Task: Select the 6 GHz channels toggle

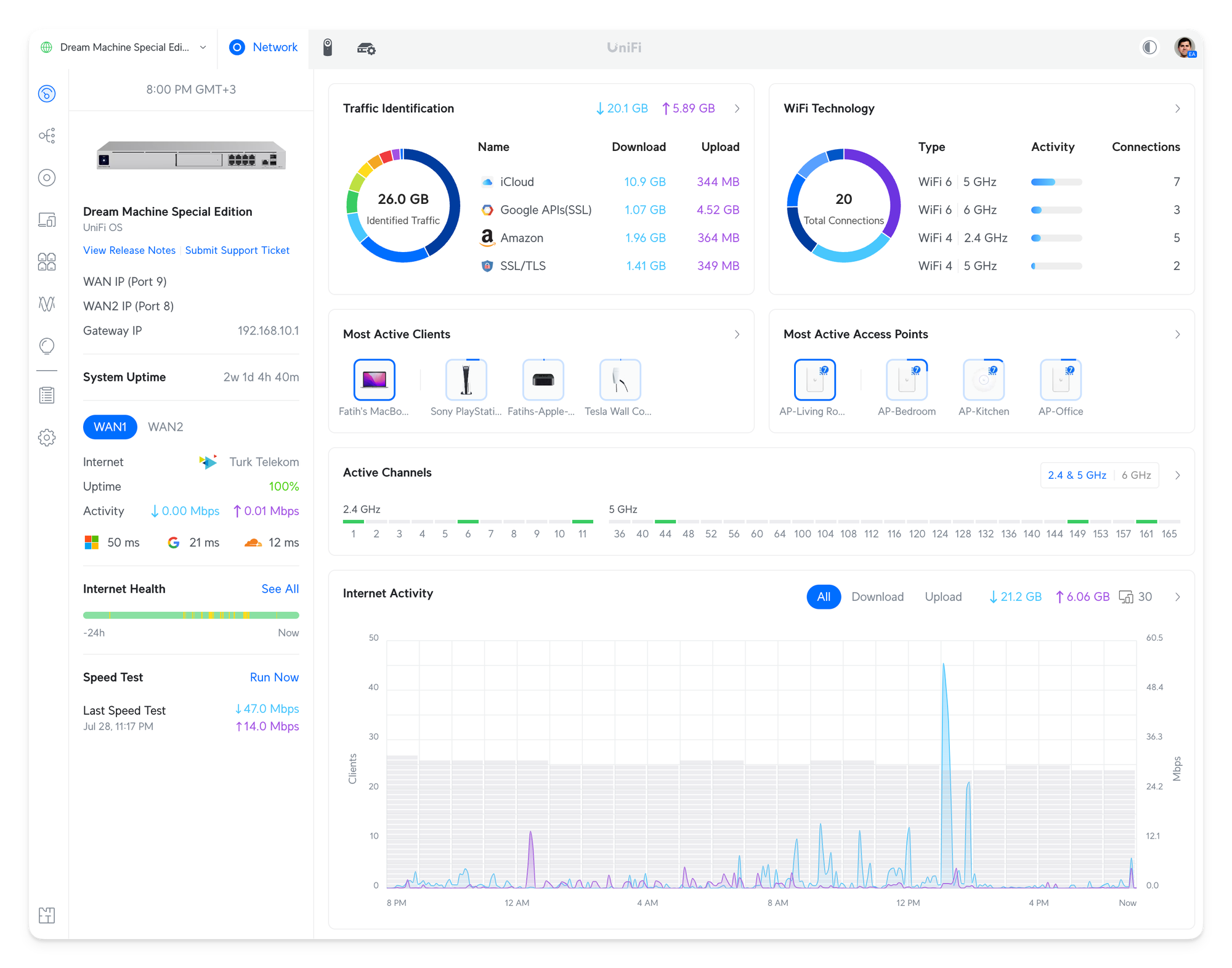Action: click(x=1136, y=475)
